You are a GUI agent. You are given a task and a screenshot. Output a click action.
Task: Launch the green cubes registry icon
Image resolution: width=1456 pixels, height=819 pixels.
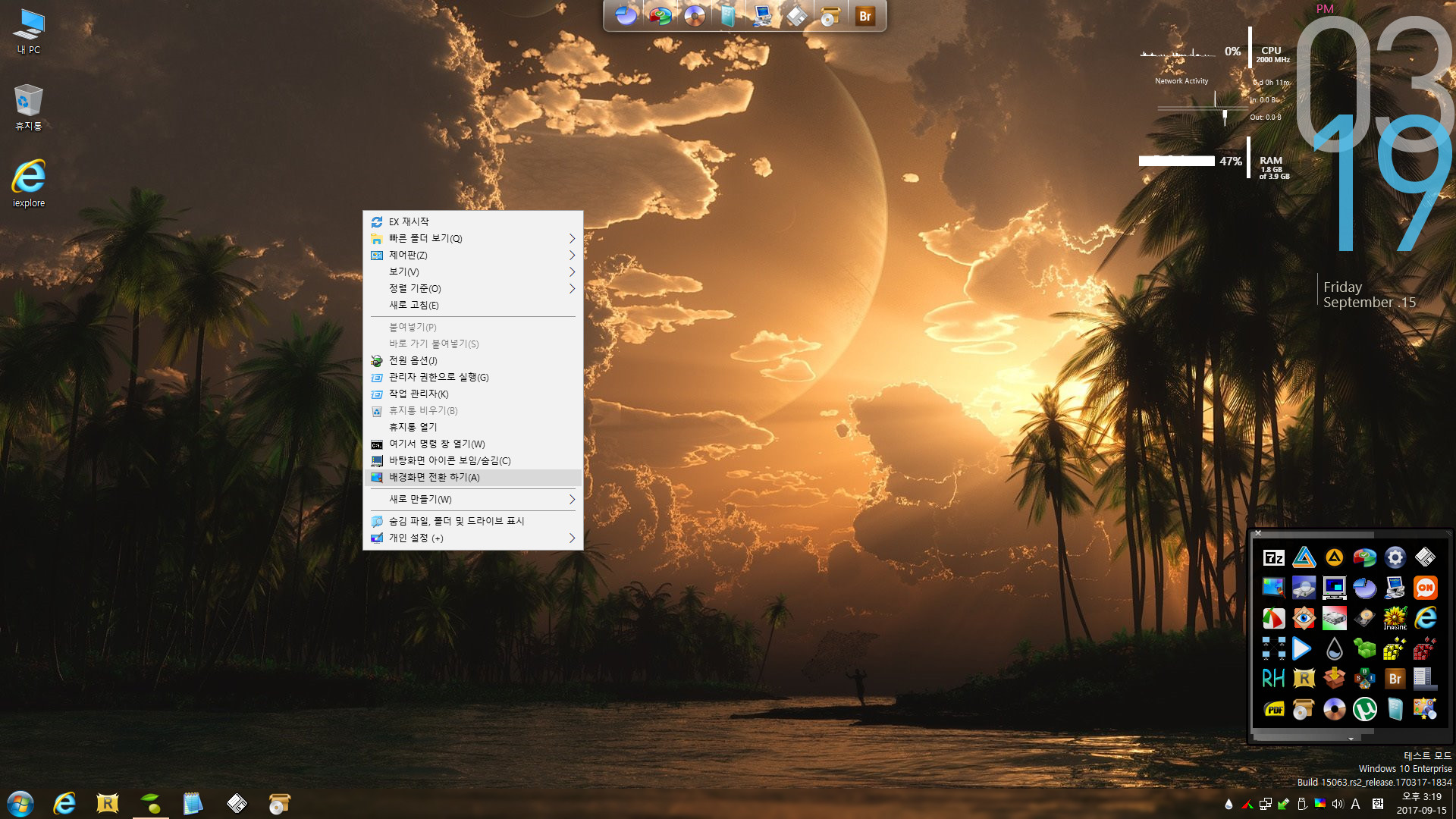click(x=1364, y=648)
